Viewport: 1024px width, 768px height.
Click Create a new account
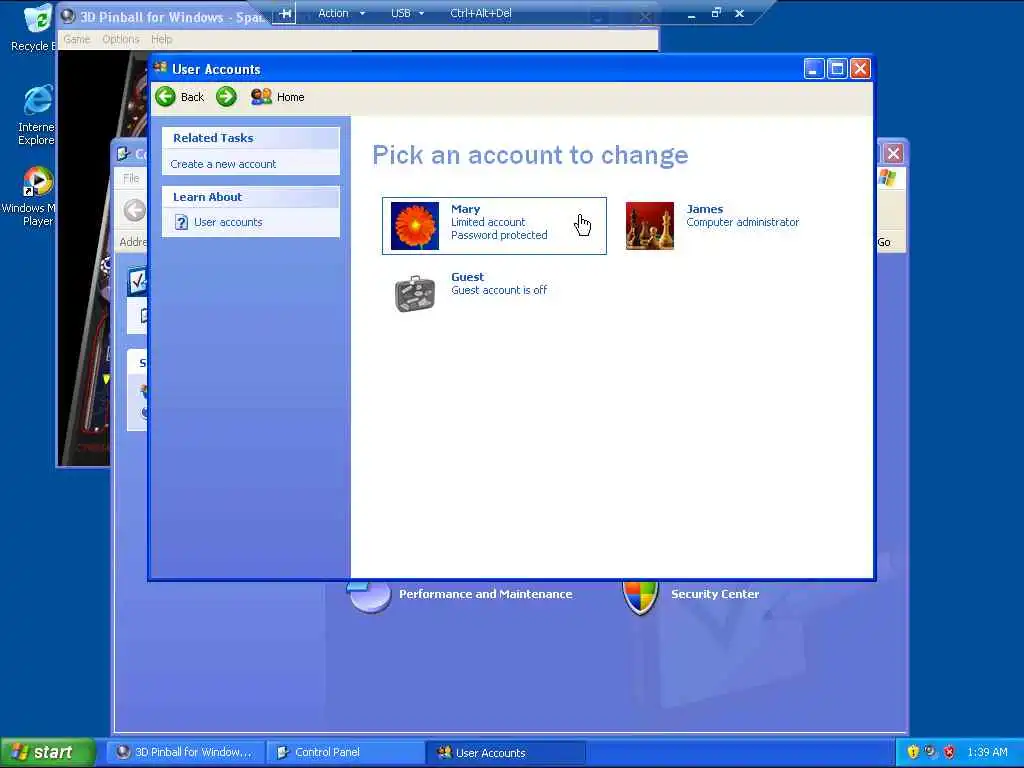click(x=223, y=164)
